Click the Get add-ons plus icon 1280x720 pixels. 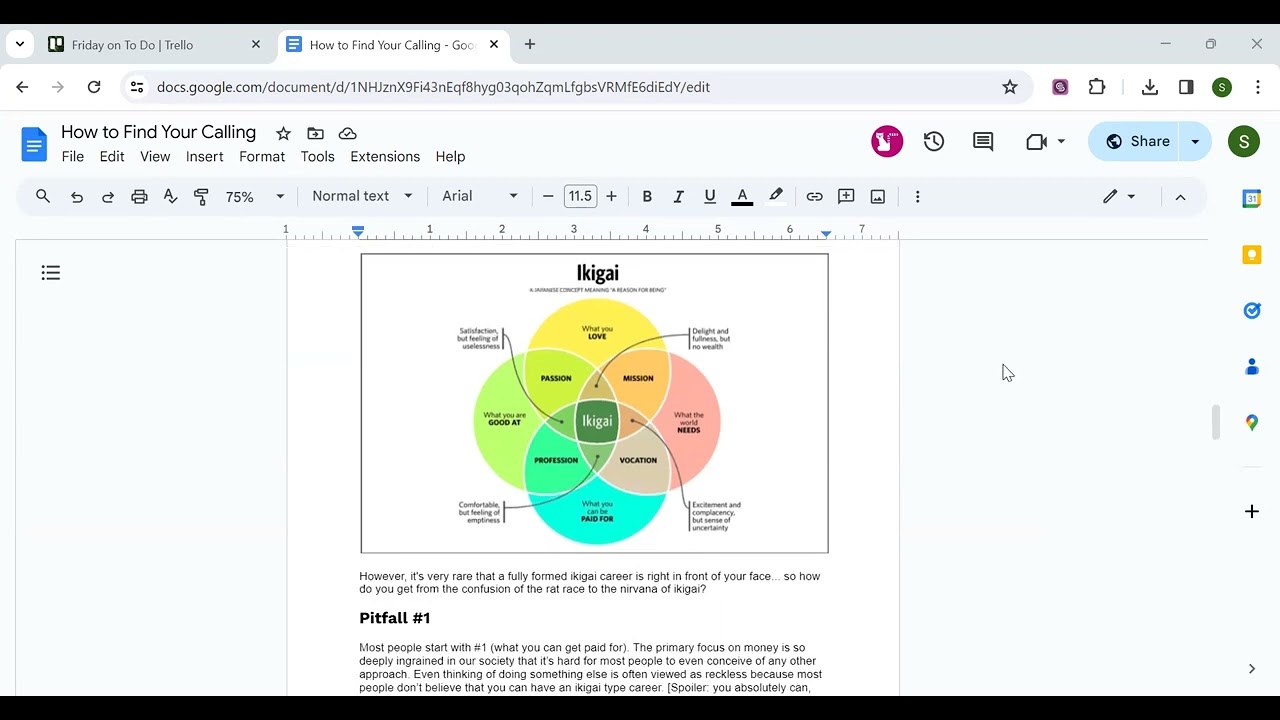(1251, 512)
